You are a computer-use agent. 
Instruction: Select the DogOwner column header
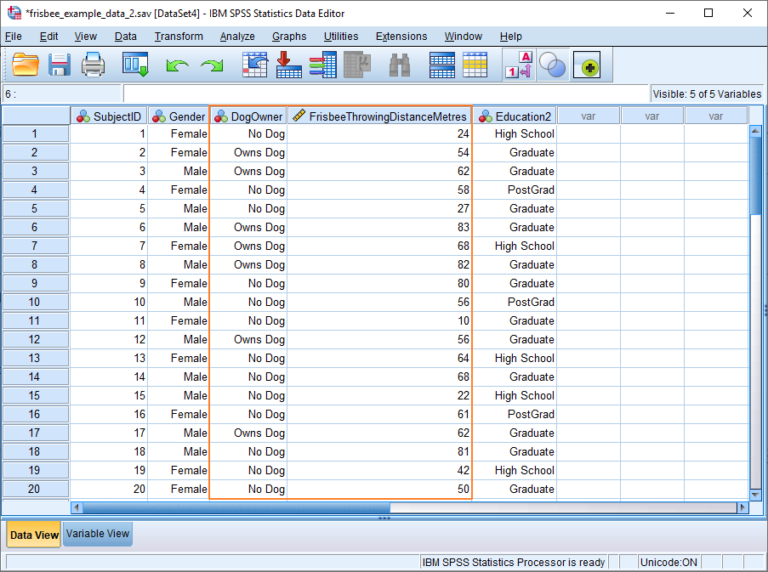[248, 116]
